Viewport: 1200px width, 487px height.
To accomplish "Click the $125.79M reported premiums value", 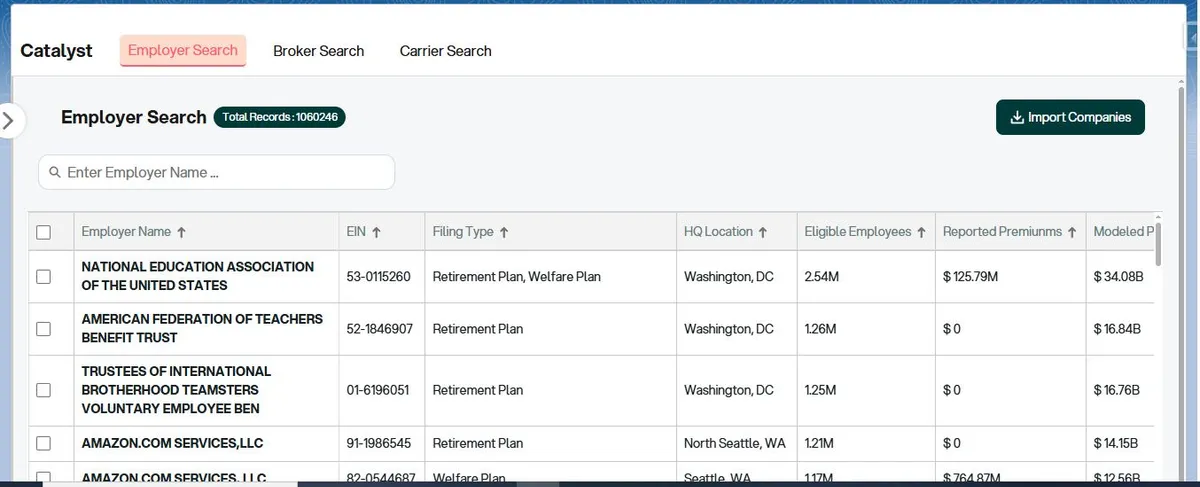I will 970,277.
